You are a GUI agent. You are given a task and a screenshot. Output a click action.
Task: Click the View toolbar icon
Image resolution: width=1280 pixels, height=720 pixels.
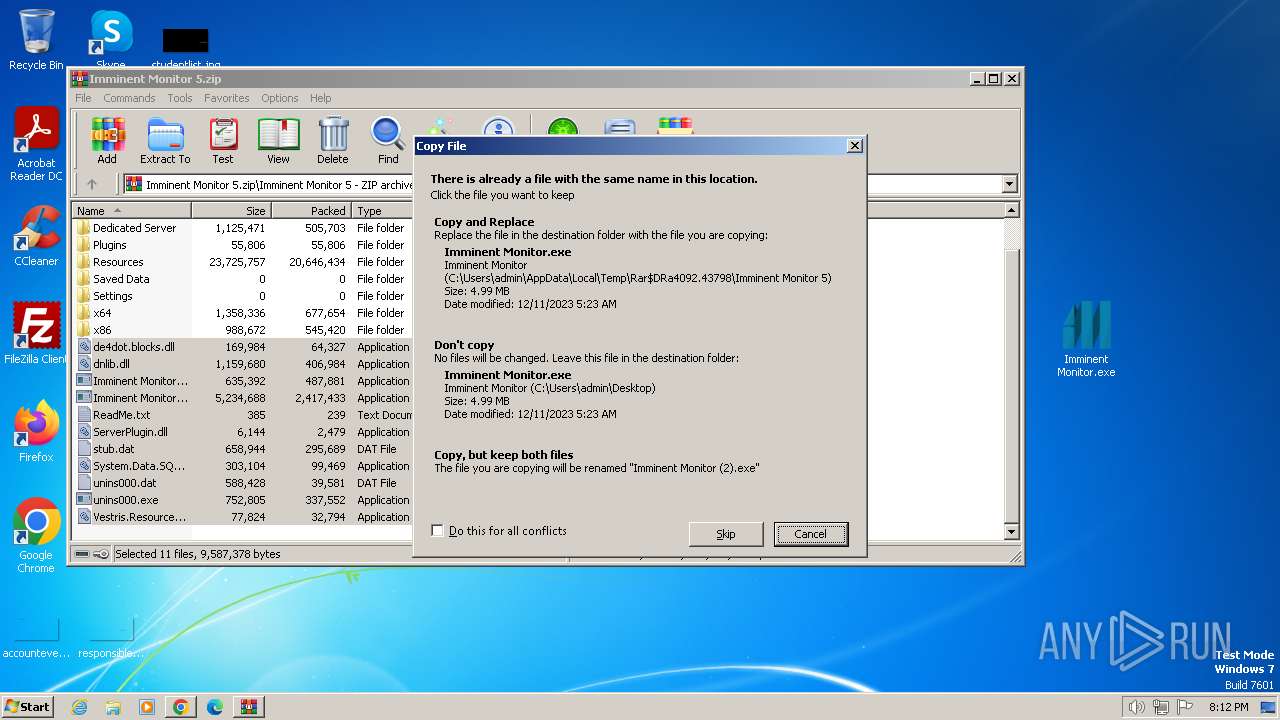tap(278, 140)
